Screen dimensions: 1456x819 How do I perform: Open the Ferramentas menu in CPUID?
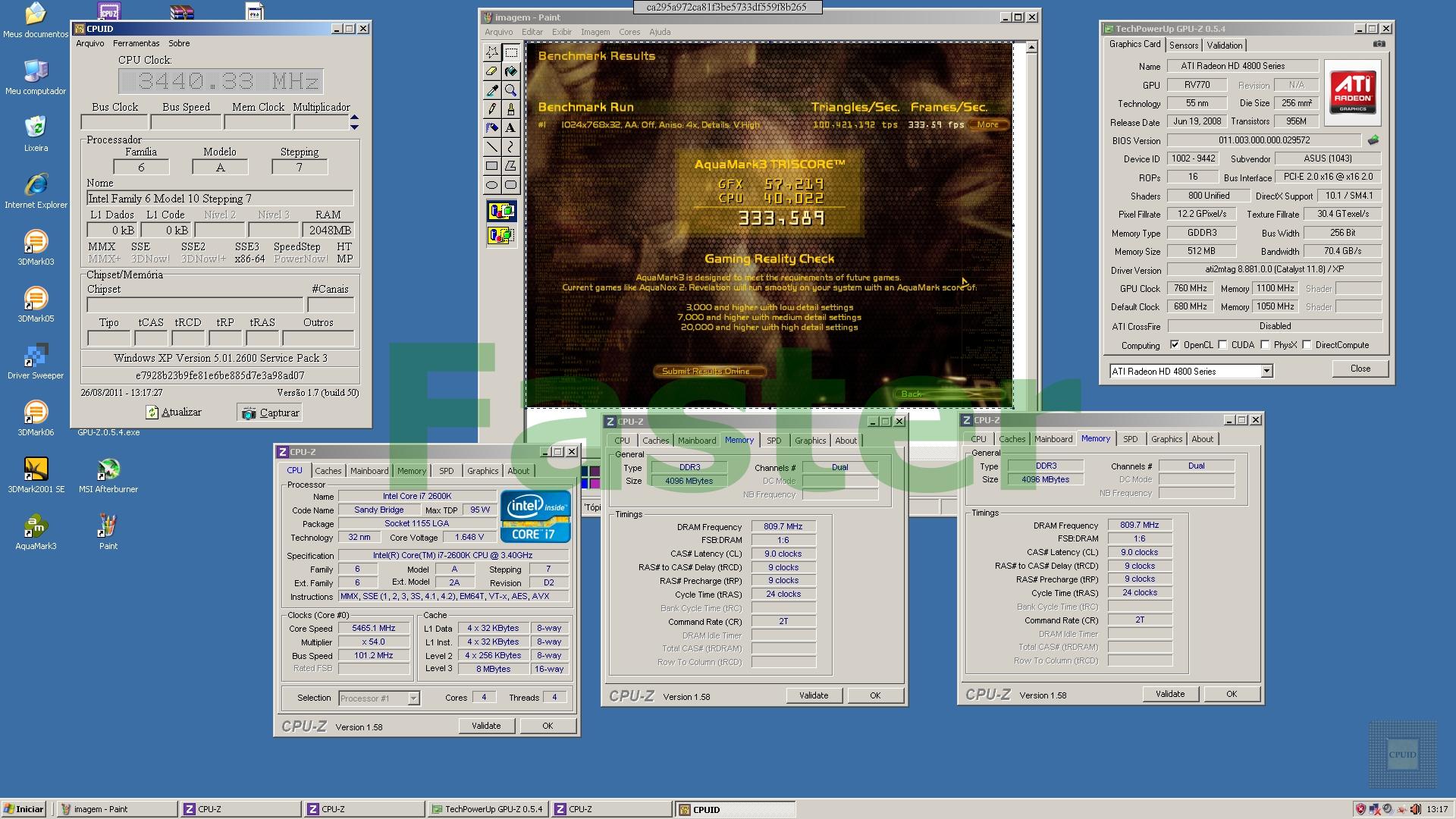[136, 43]
